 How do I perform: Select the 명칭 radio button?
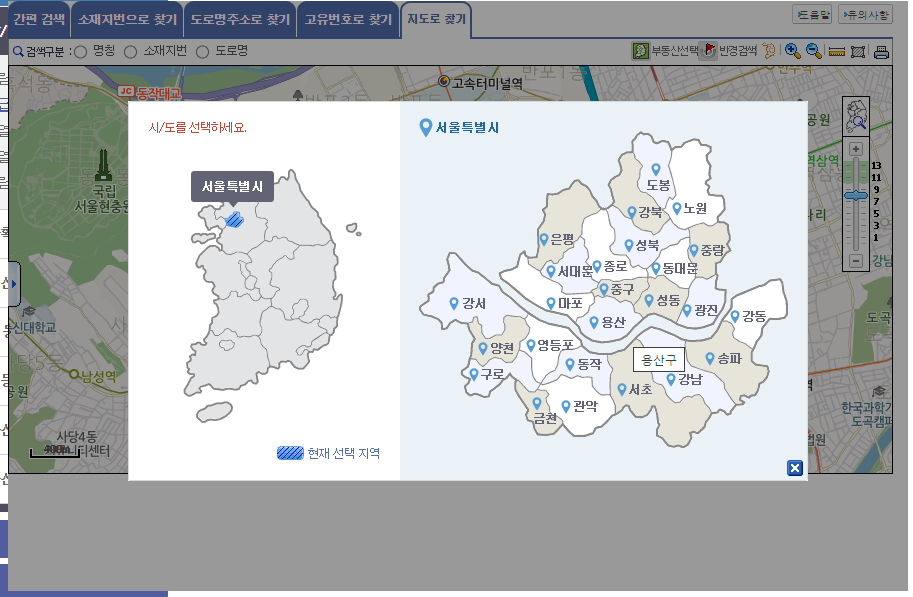click(x=81, y=52)
